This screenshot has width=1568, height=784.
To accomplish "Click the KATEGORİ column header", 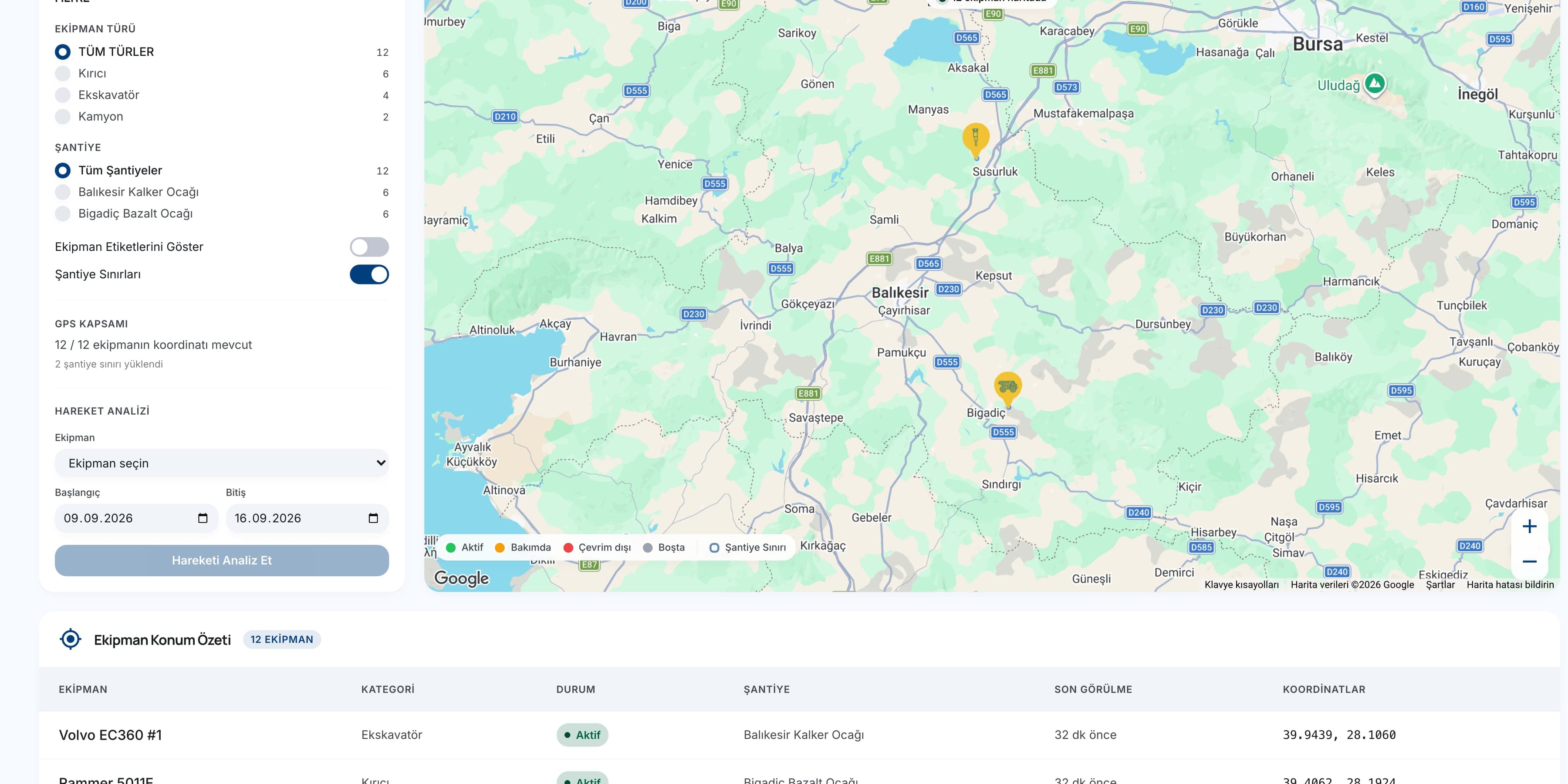I will (x=388, y=689).
